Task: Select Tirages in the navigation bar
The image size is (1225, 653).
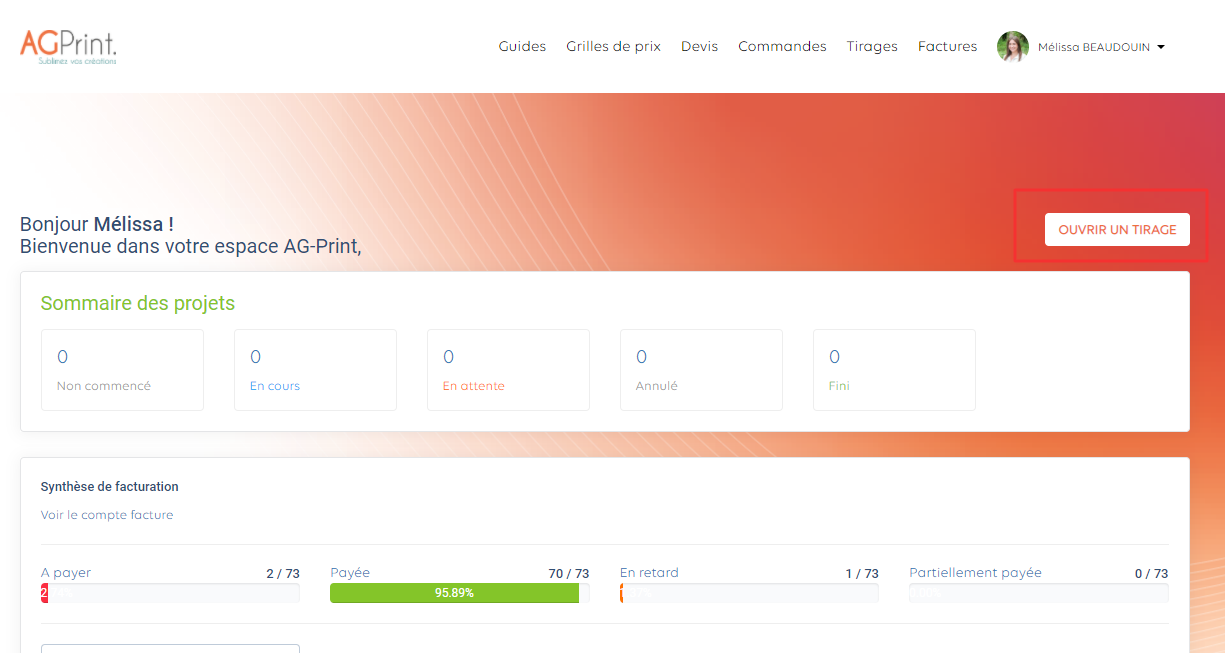Action: tap(872, 46)
